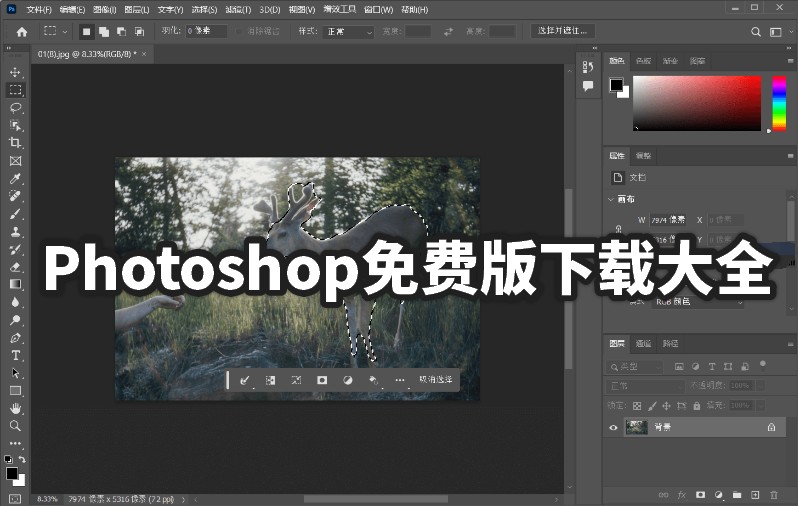Select the Object Selection tool
Screen dimensions: 798x506
tap(15, 125)
